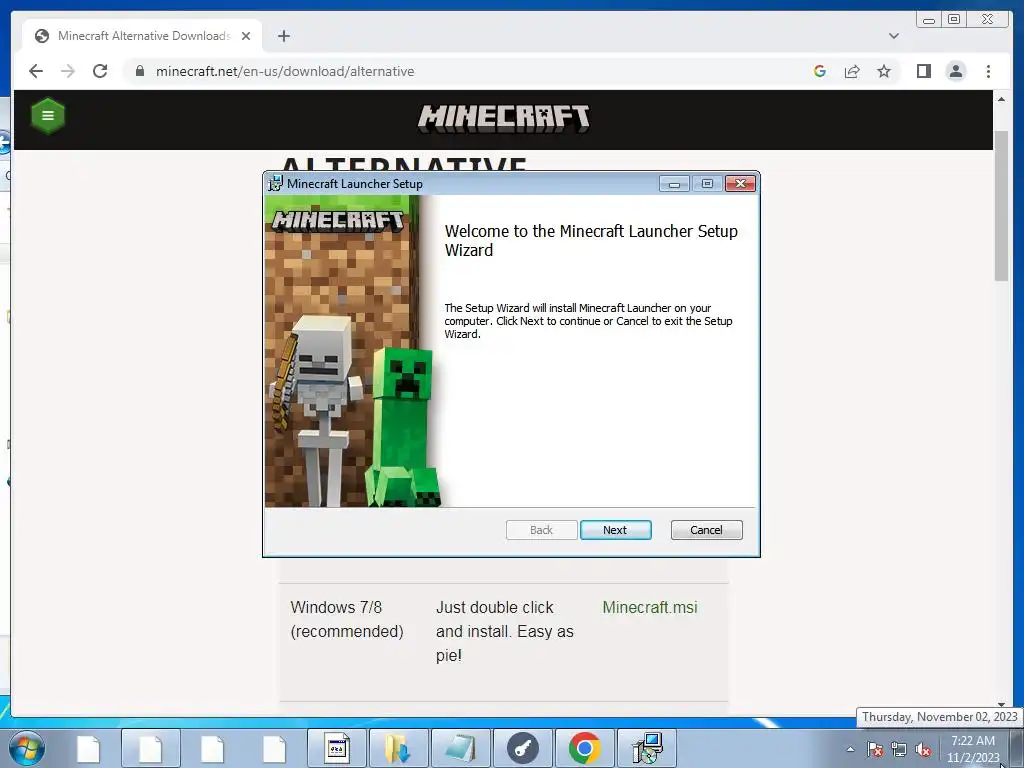1024x768 pixels.
Task: Click the page scrollbar down arrow
Action: point(1001,704)
